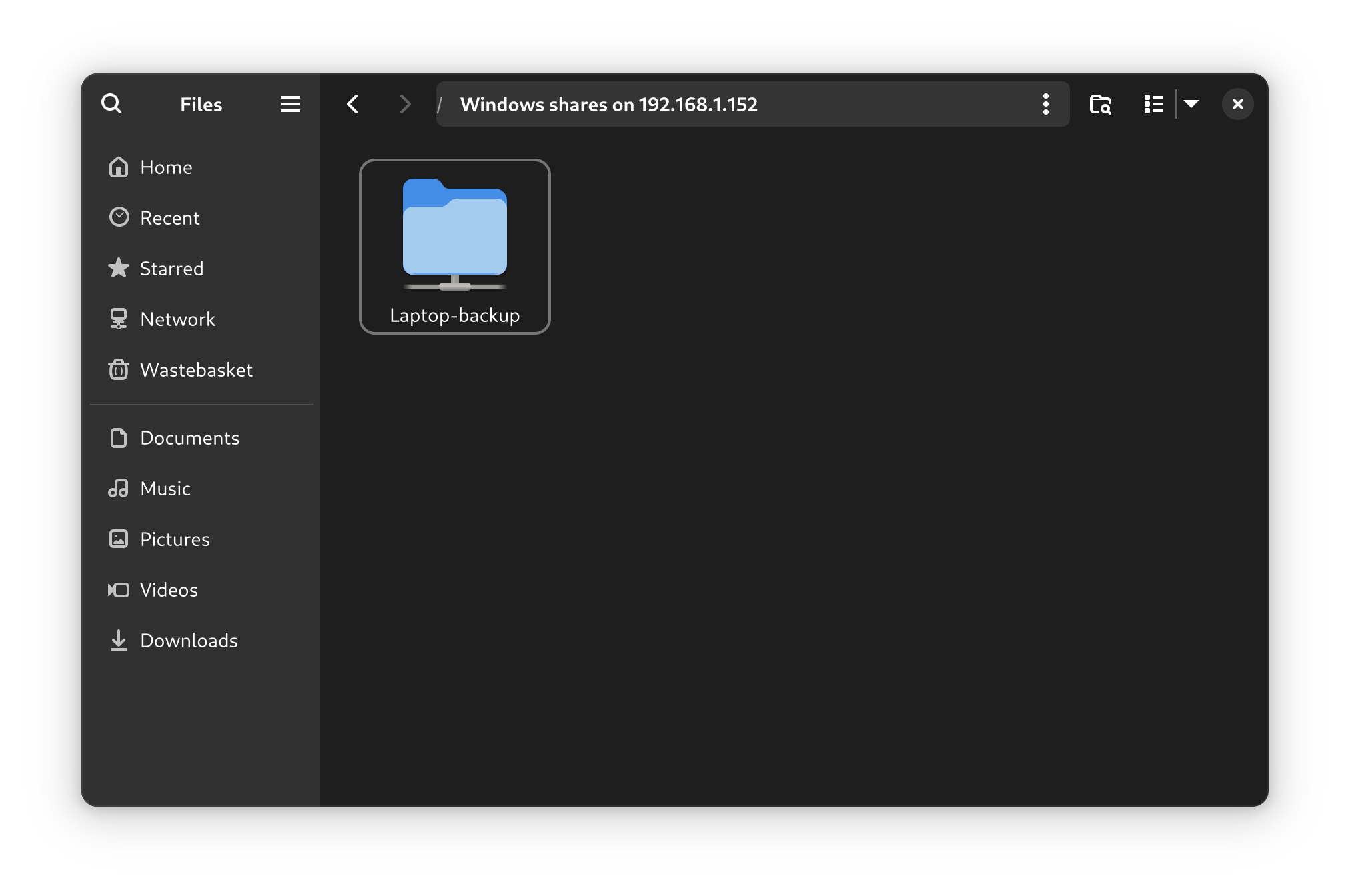The height and width of the screenshot is (896, 1350).
Task: Expand view options dropdown arrow
Action: [x=1191, y=104]
